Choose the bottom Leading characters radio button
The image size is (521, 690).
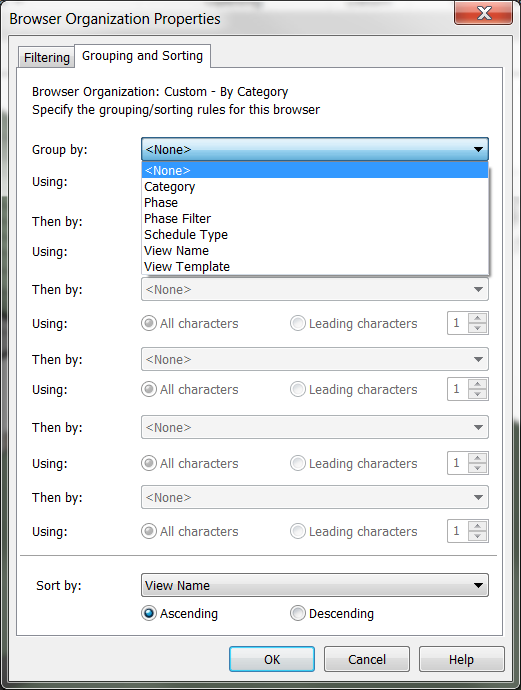coord(297,531)
